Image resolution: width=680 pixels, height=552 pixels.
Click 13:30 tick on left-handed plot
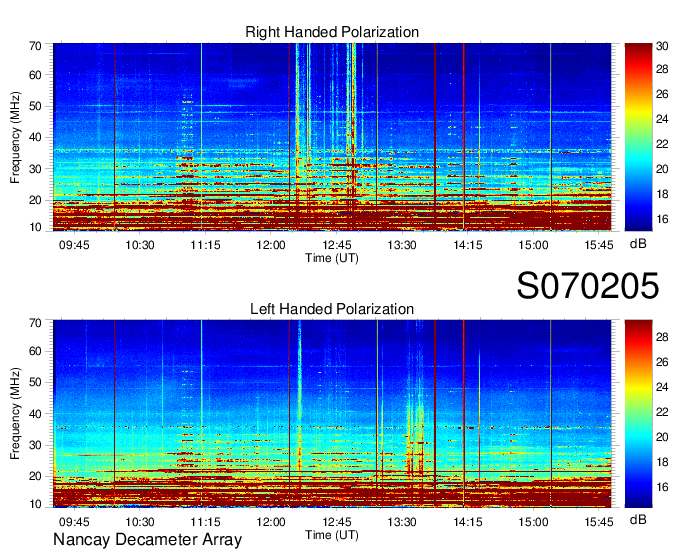402,522
